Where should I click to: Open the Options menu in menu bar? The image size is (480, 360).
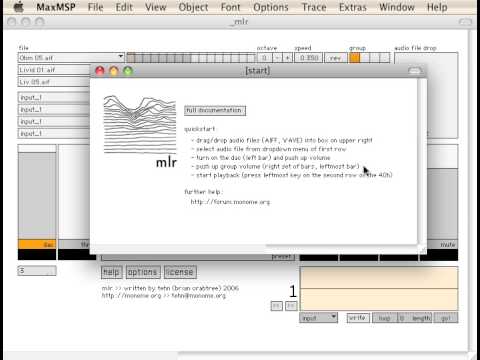(271, 7)
